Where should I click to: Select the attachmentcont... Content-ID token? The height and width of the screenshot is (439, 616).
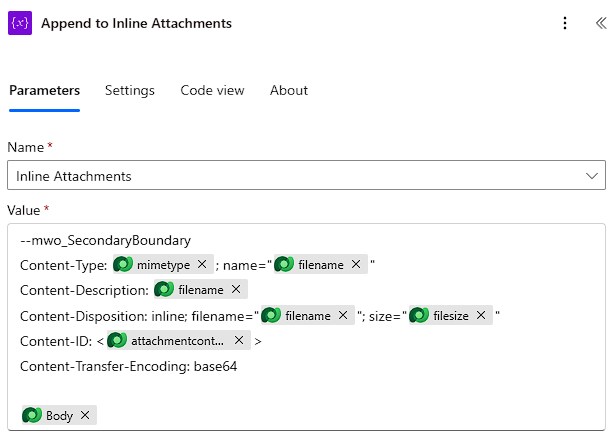(178, 341)
